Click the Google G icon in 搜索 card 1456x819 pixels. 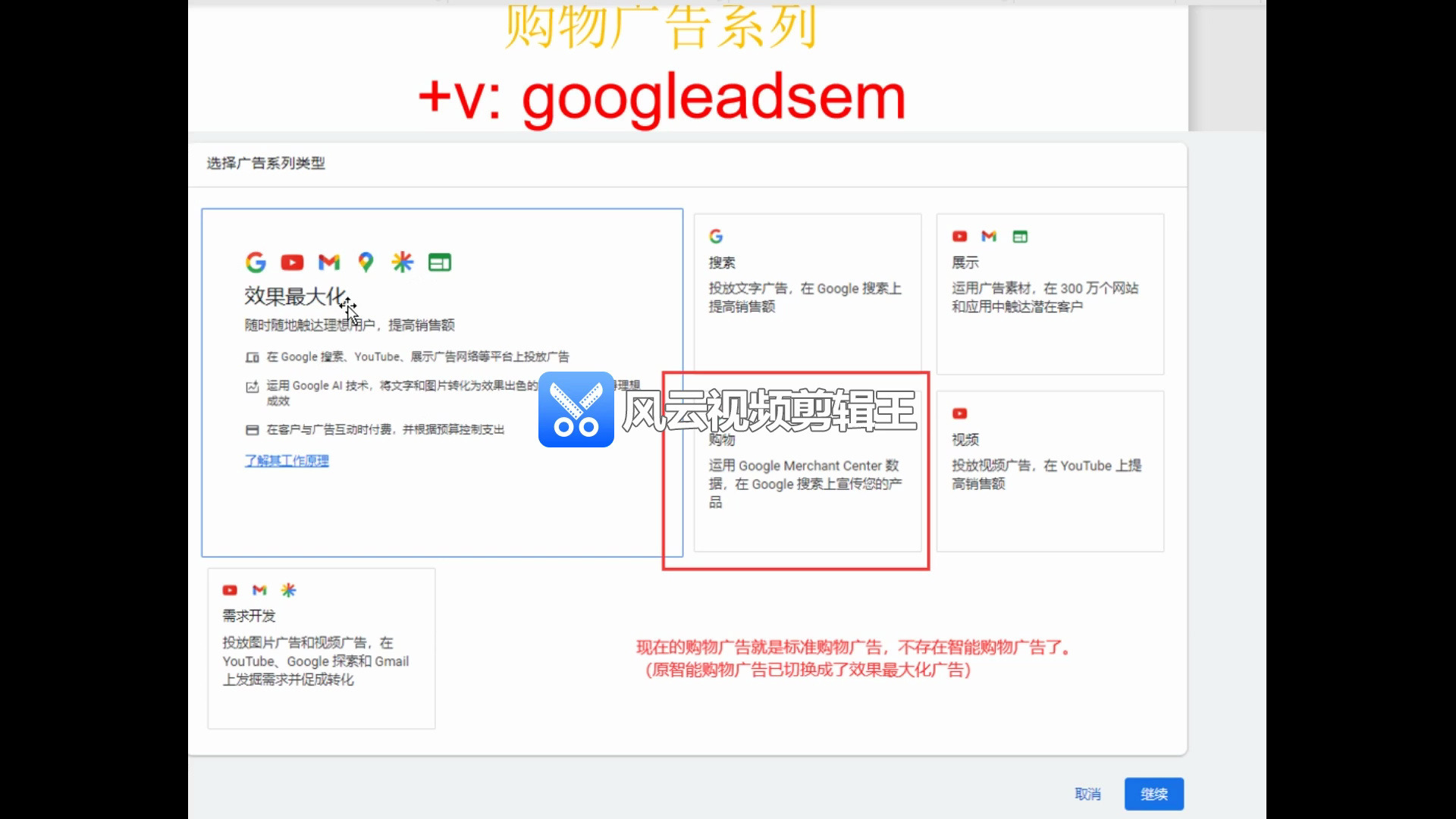pos(716,237)
